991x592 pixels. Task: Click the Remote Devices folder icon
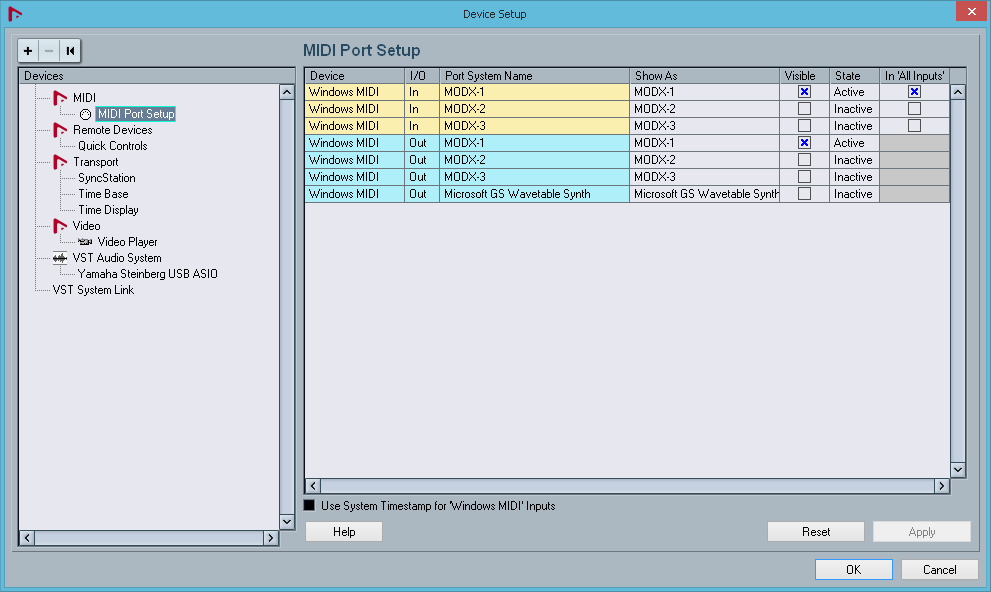[60, 130]
